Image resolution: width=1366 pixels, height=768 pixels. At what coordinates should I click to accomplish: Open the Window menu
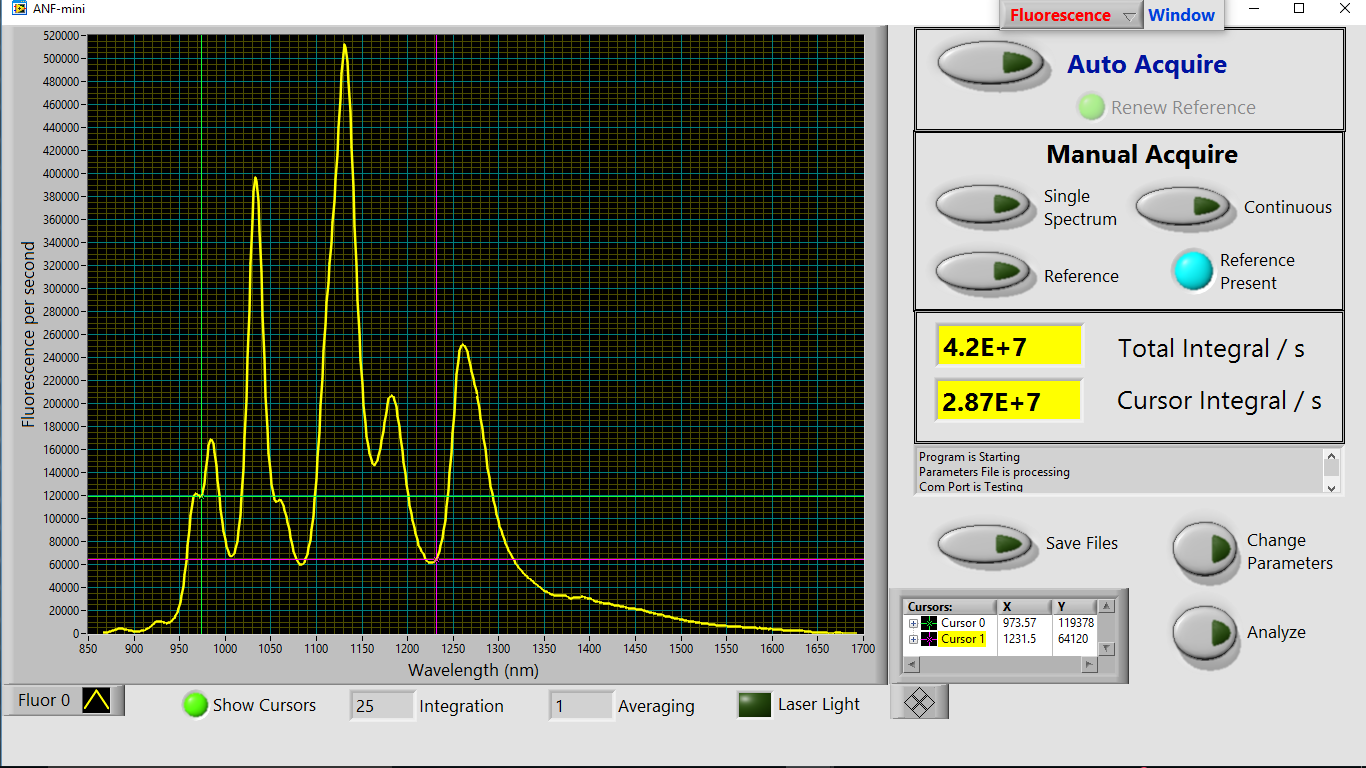tap(1181, 15)
